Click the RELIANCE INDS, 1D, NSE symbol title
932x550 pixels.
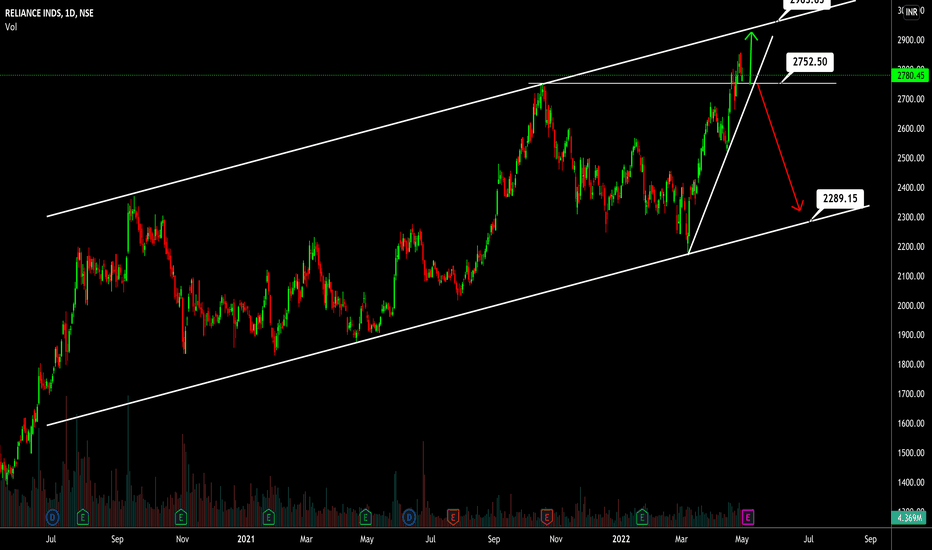click(49, 13)
